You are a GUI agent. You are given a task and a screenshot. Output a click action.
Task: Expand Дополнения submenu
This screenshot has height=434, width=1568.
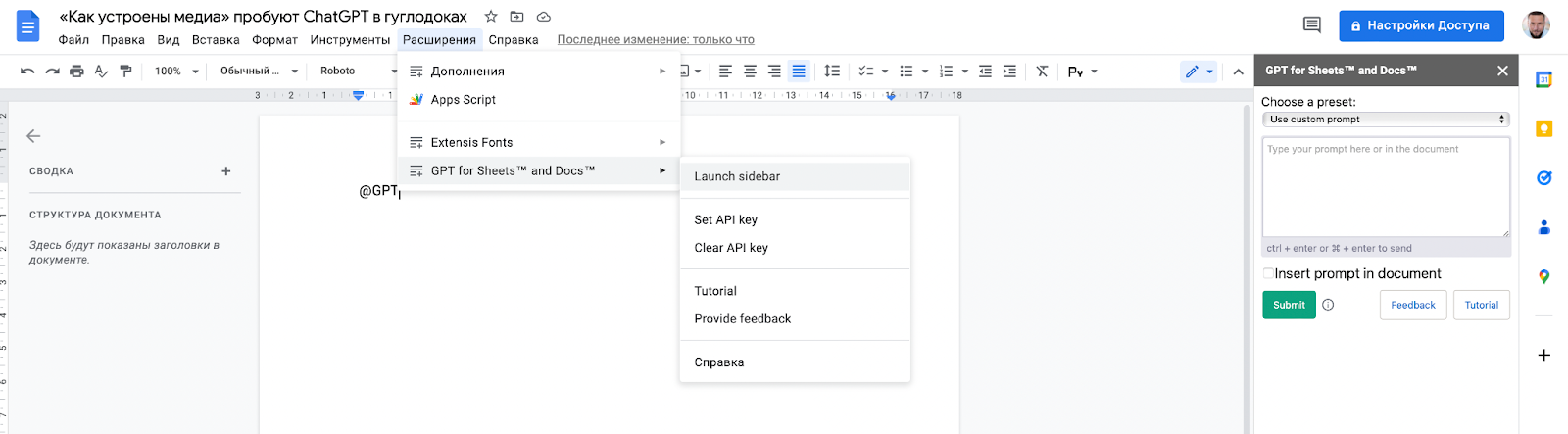(x=539, y=72)
